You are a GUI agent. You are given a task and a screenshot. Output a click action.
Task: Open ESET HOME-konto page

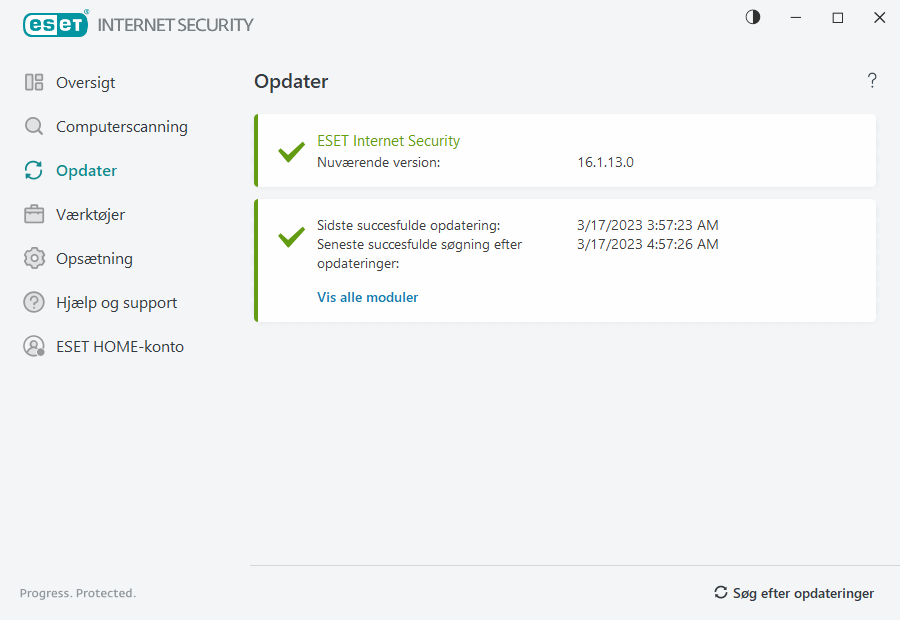[120, 347]
